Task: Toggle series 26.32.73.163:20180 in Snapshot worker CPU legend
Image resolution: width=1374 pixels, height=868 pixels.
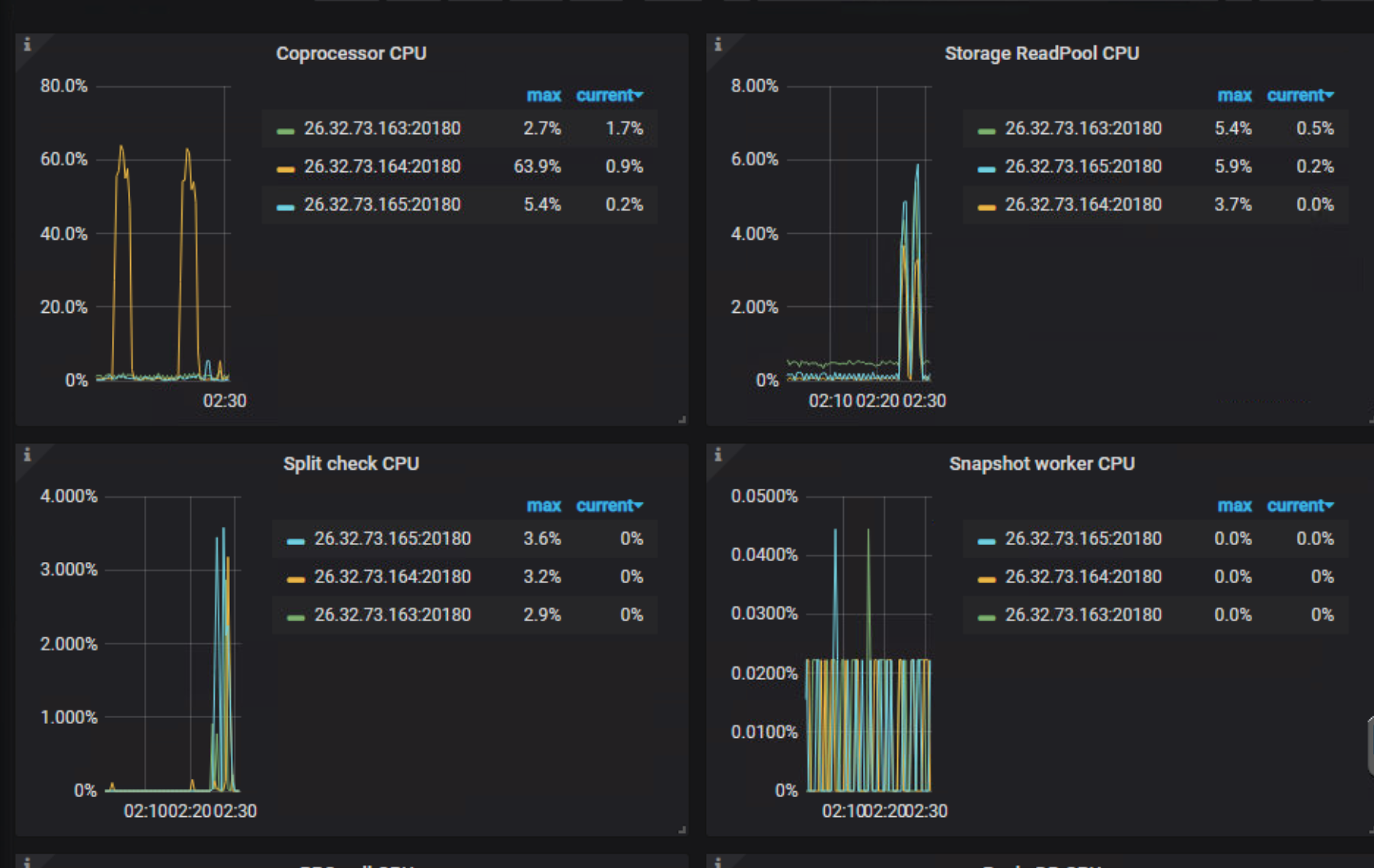Action: [1082, 614]
